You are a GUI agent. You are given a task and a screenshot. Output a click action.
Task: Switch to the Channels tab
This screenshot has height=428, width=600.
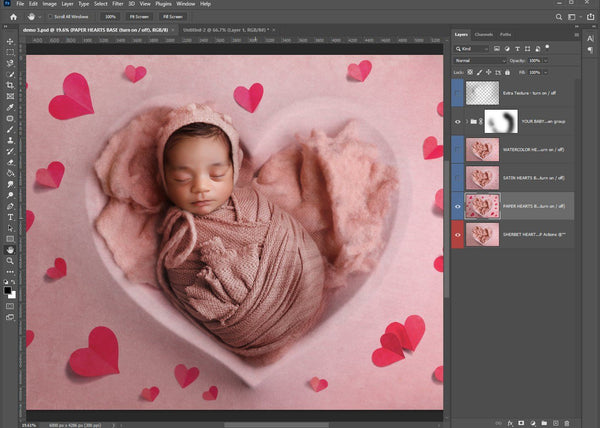click(483, 34)
